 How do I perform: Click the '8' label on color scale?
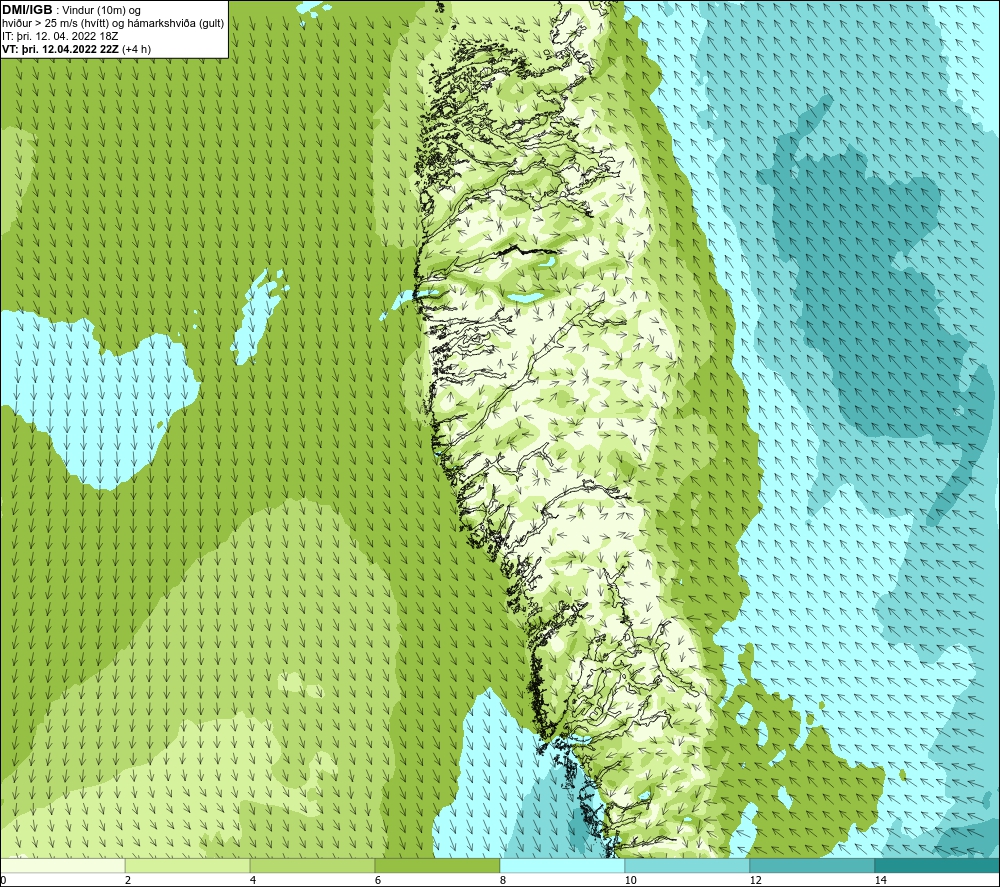pos(503,880)
